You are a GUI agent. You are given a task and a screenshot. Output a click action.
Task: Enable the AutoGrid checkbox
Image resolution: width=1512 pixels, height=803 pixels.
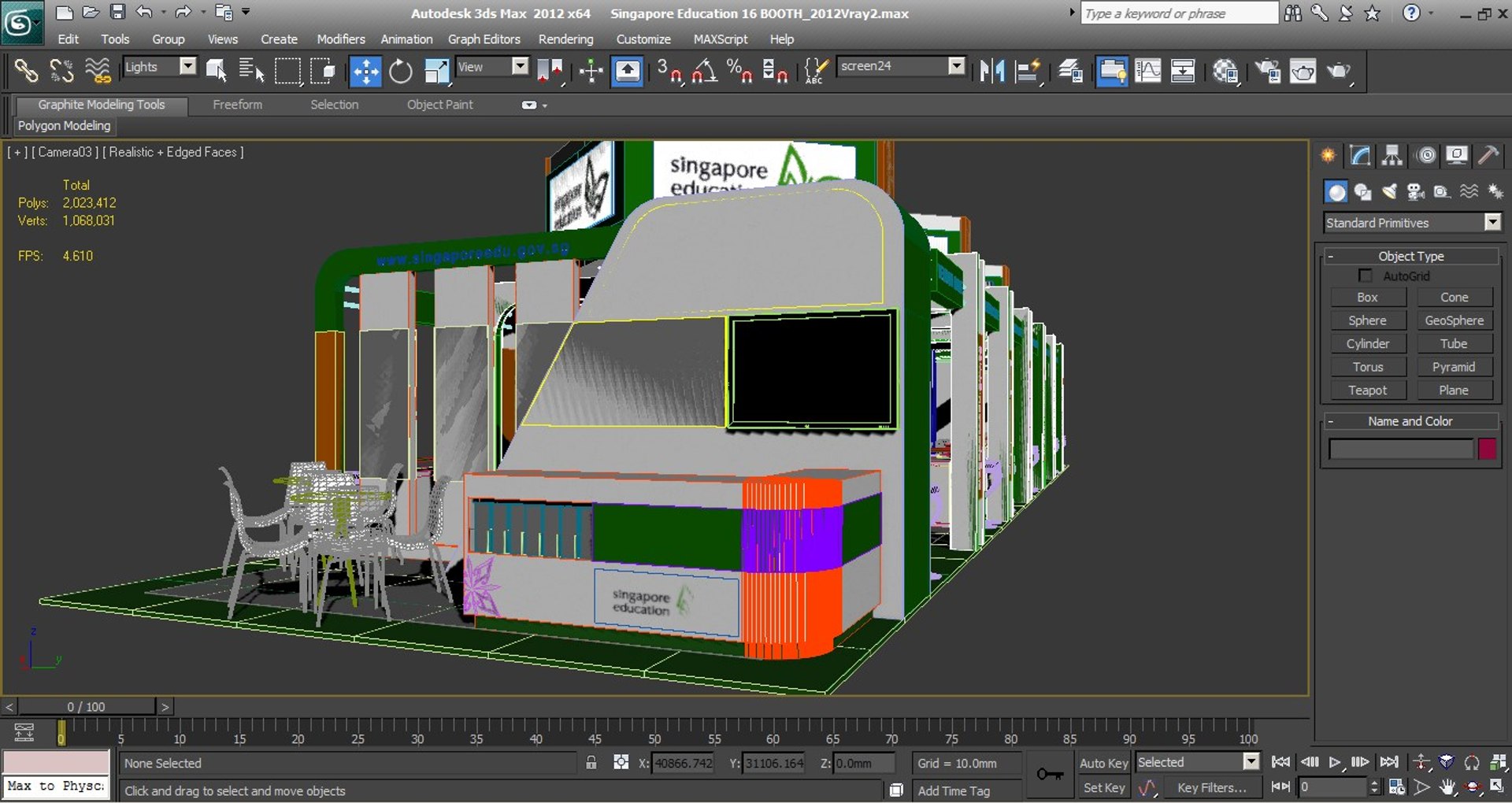coord(1366,276)
